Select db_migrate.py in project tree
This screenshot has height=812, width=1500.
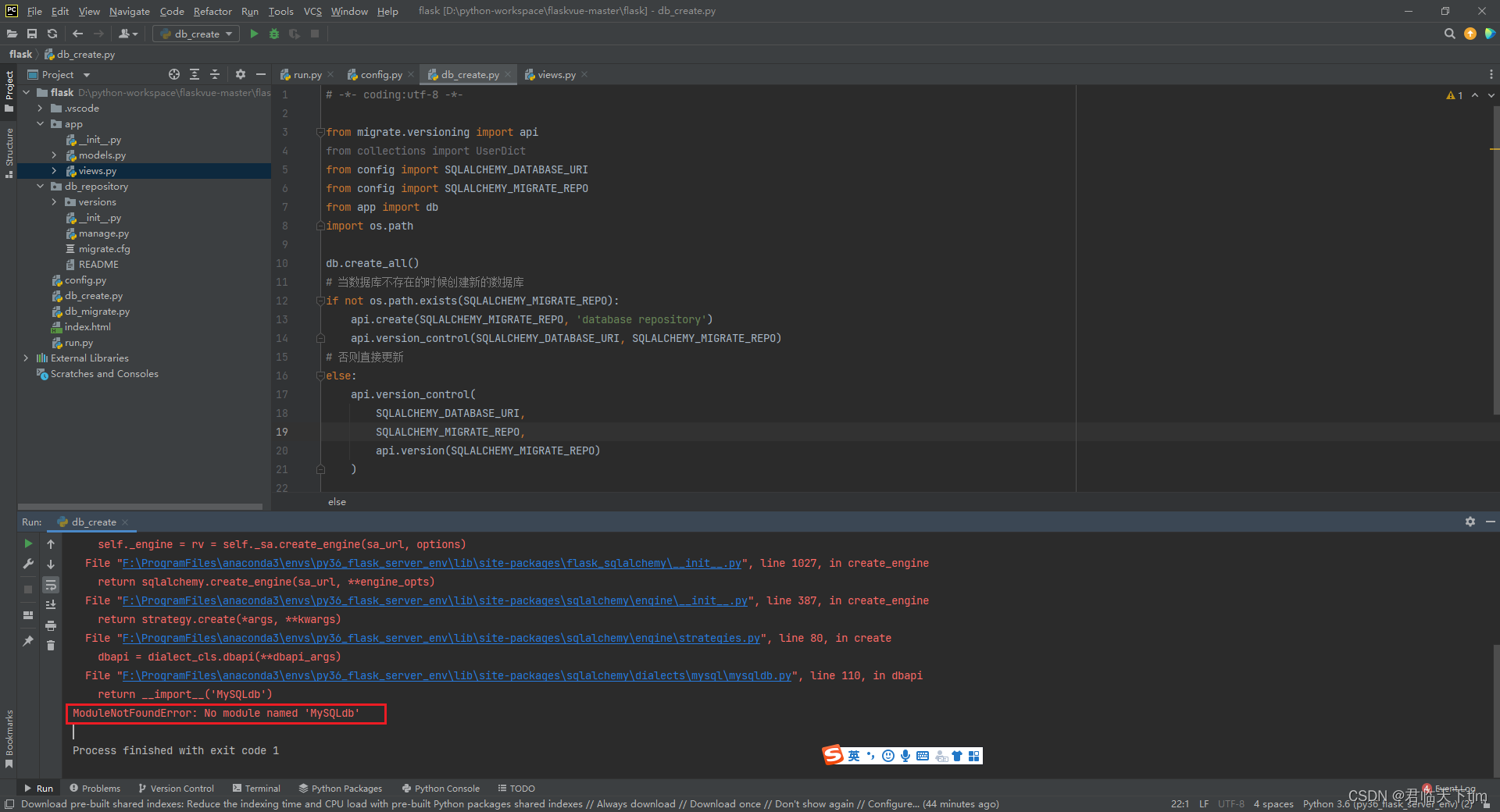point(98,311)
